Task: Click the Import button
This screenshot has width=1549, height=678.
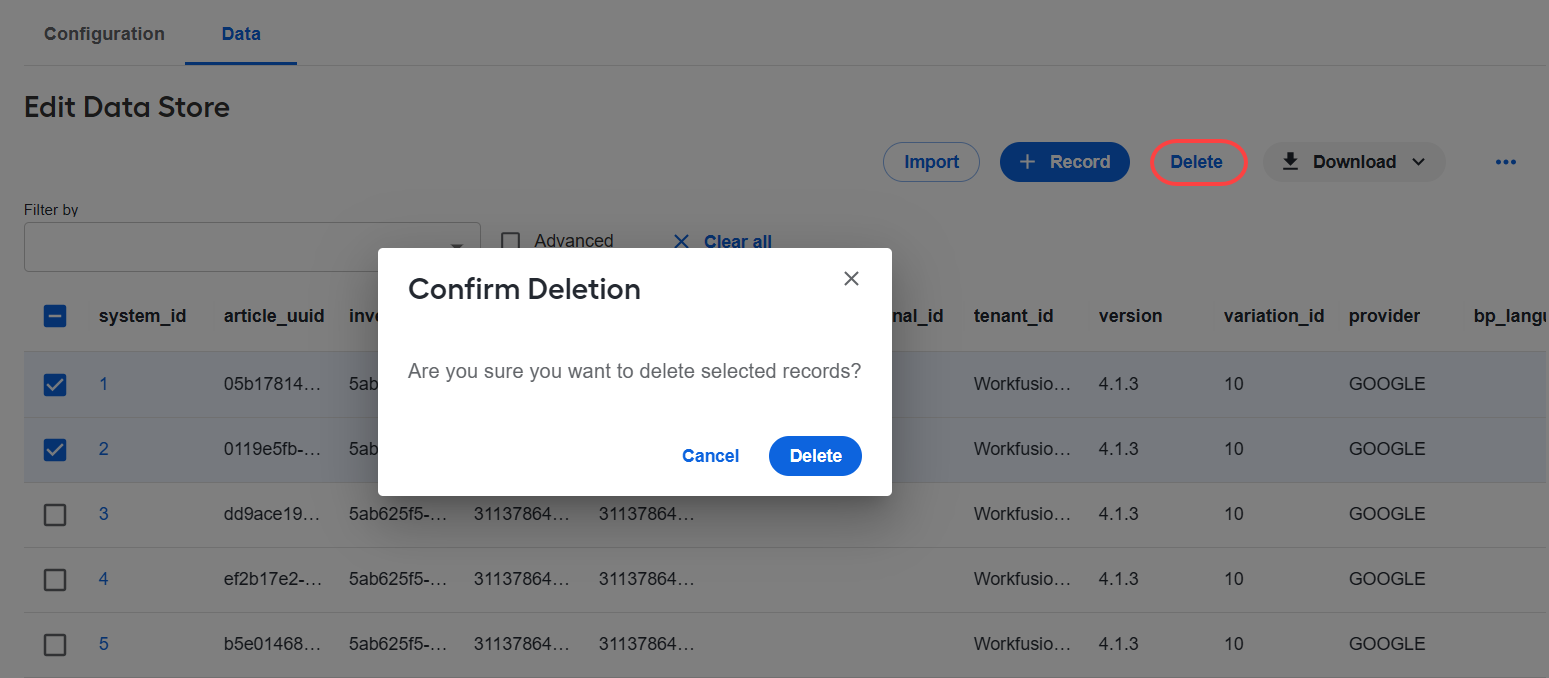Action: (x=931, y=162)
